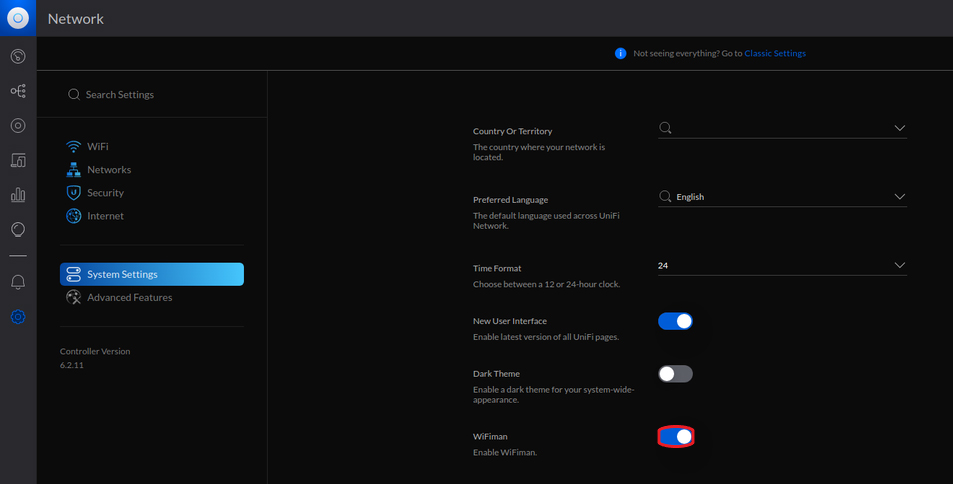Open the Statistics bar-chart icon
Image resolution: width=953 pixels, height=484 pixels.
coord(18,195)
